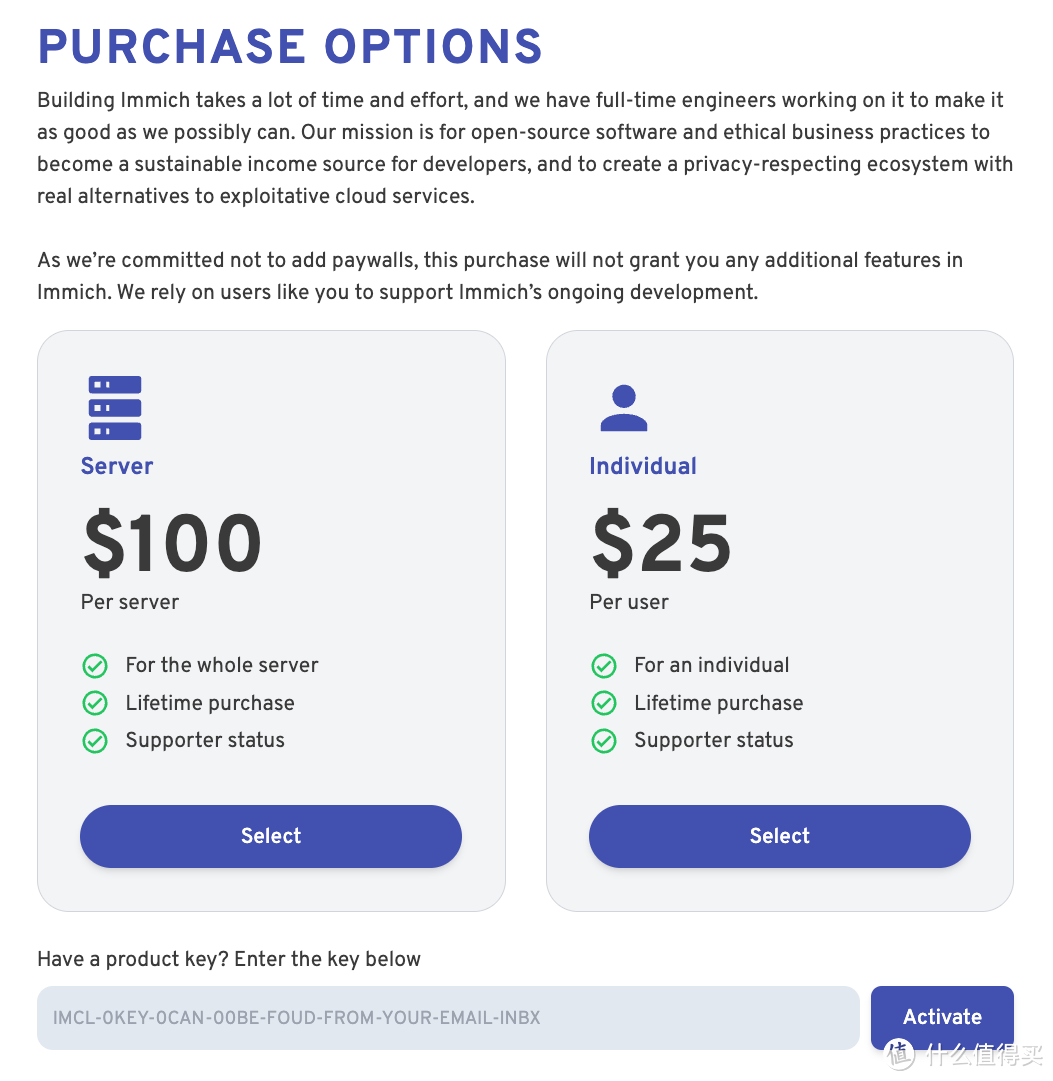1053x1081 pixels.
Task: Click checkmark beside "For the whole server"
Action: (95, 666)
